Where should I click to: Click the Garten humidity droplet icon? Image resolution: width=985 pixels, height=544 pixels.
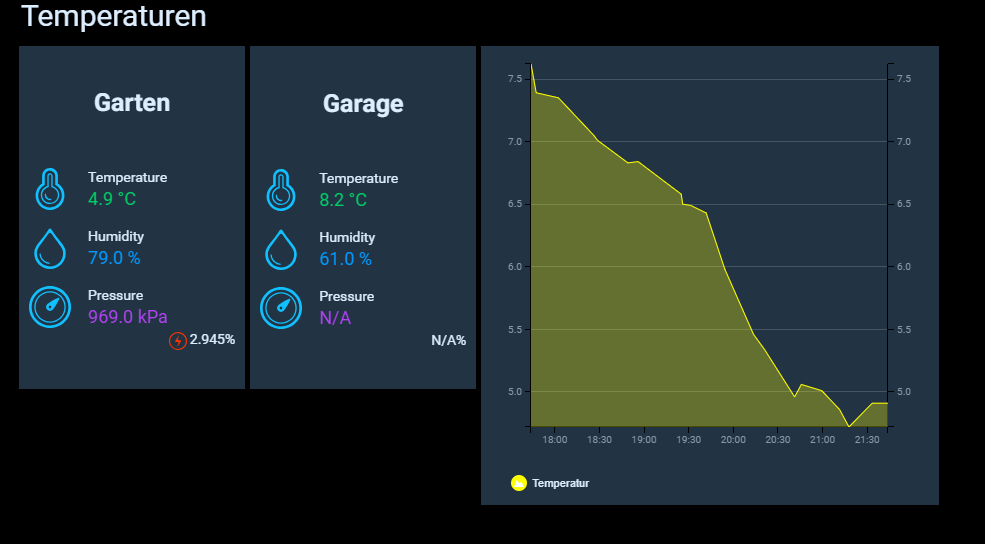[50, 248]
